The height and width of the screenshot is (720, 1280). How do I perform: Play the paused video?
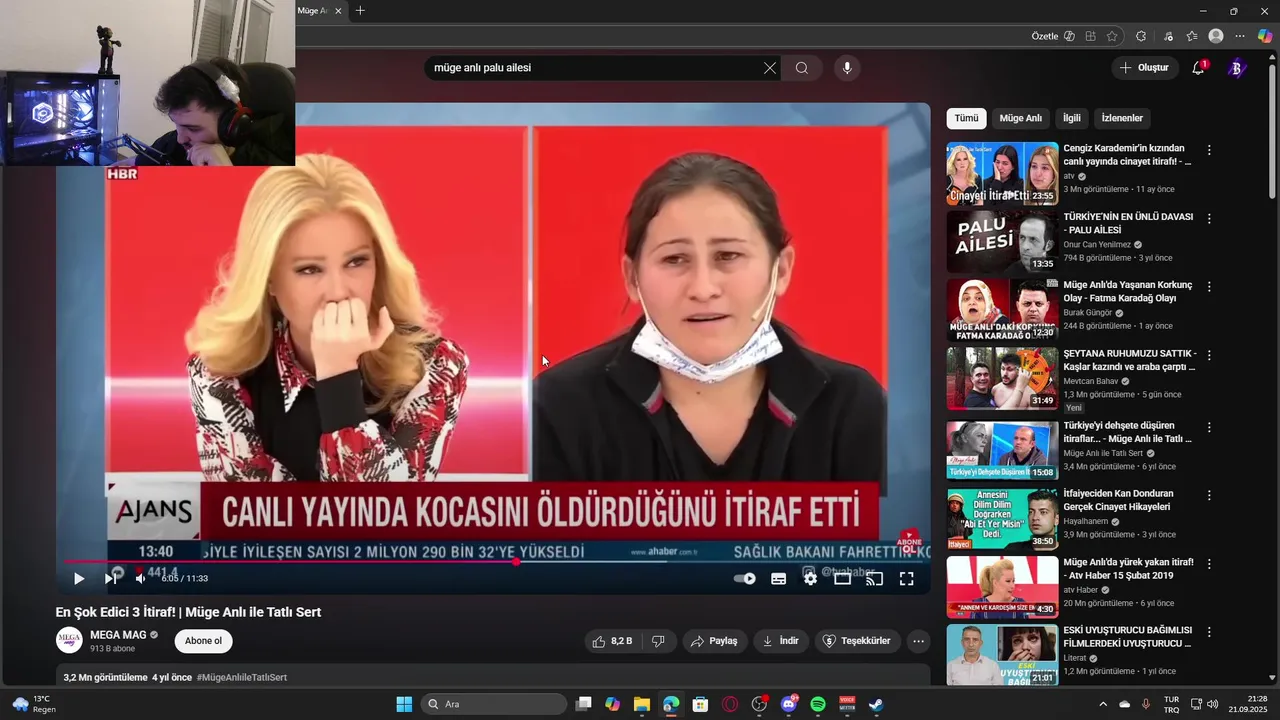(x=79, y=578)
